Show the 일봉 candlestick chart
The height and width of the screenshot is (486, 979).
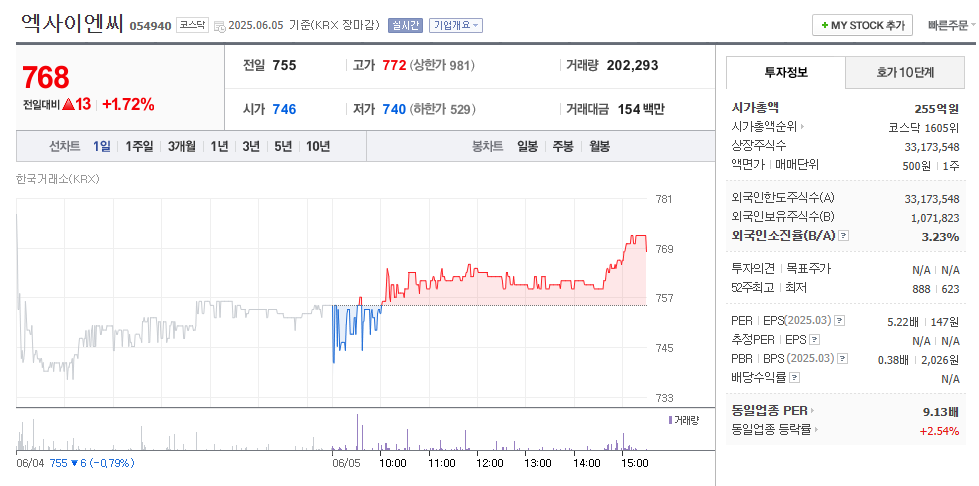528,147
